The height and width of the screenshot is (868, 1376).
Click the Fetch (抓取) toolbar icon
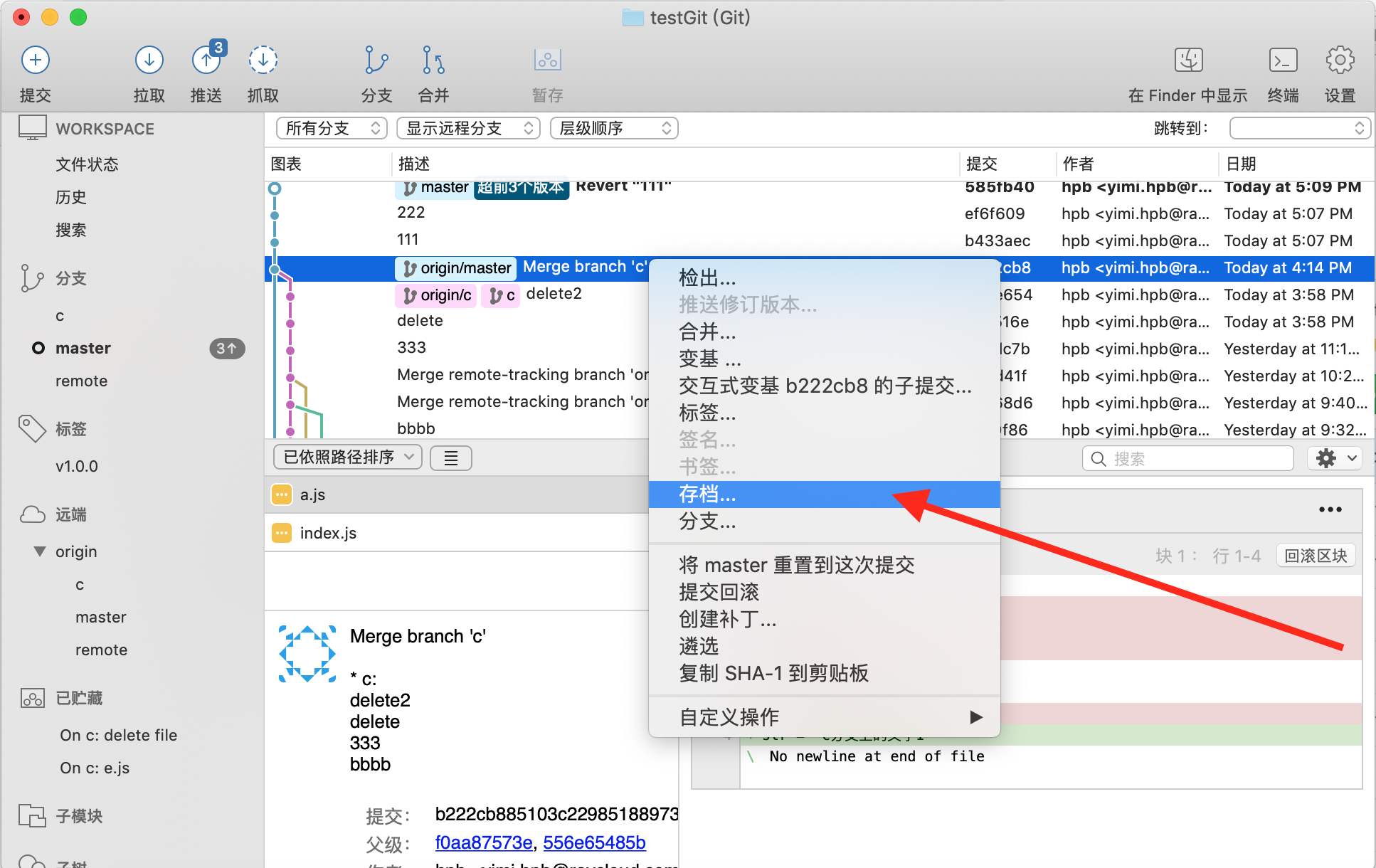pos(263,60)
